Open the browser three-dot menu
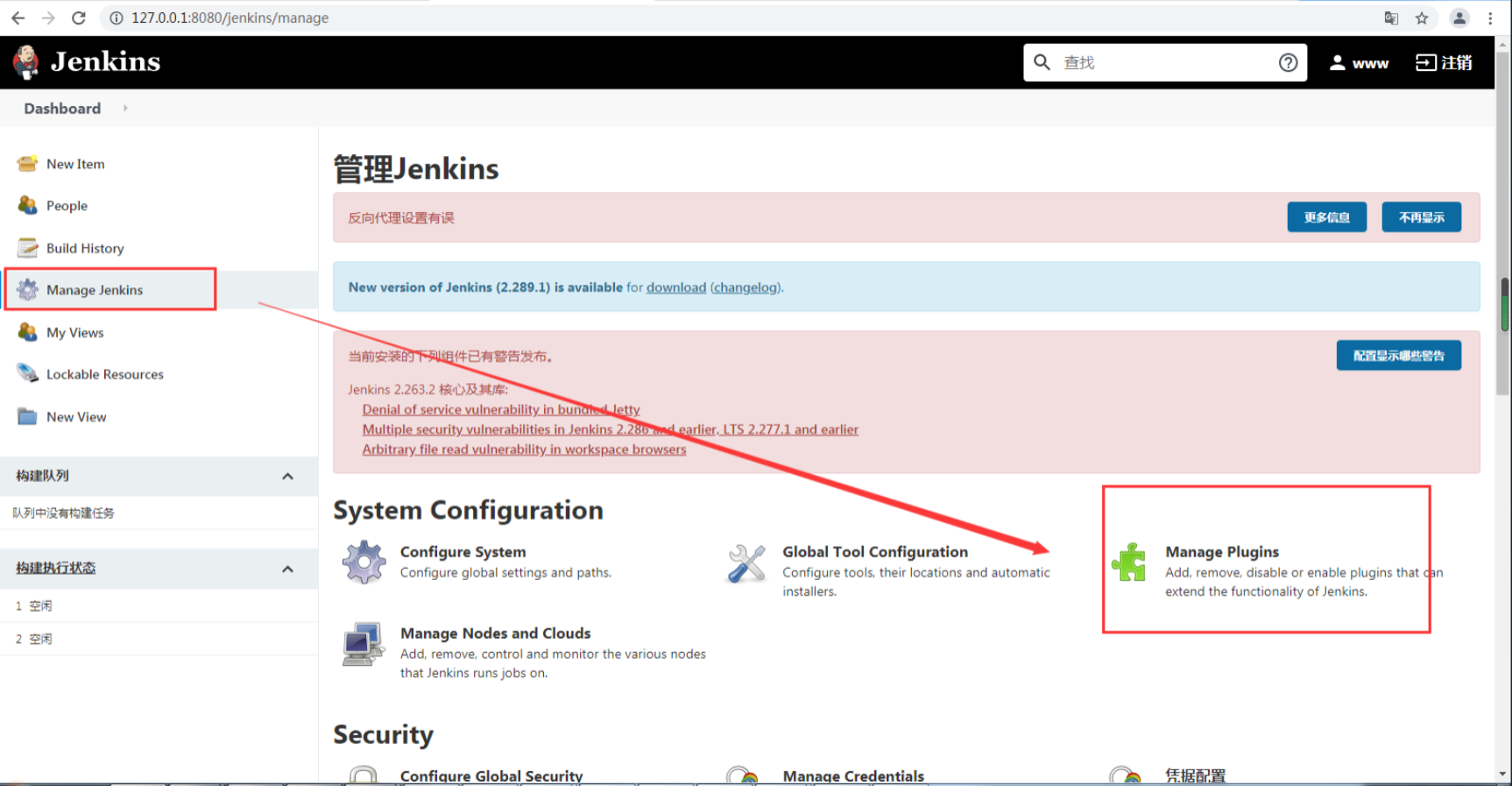 pyautogui.click(x=1490, y=18)
